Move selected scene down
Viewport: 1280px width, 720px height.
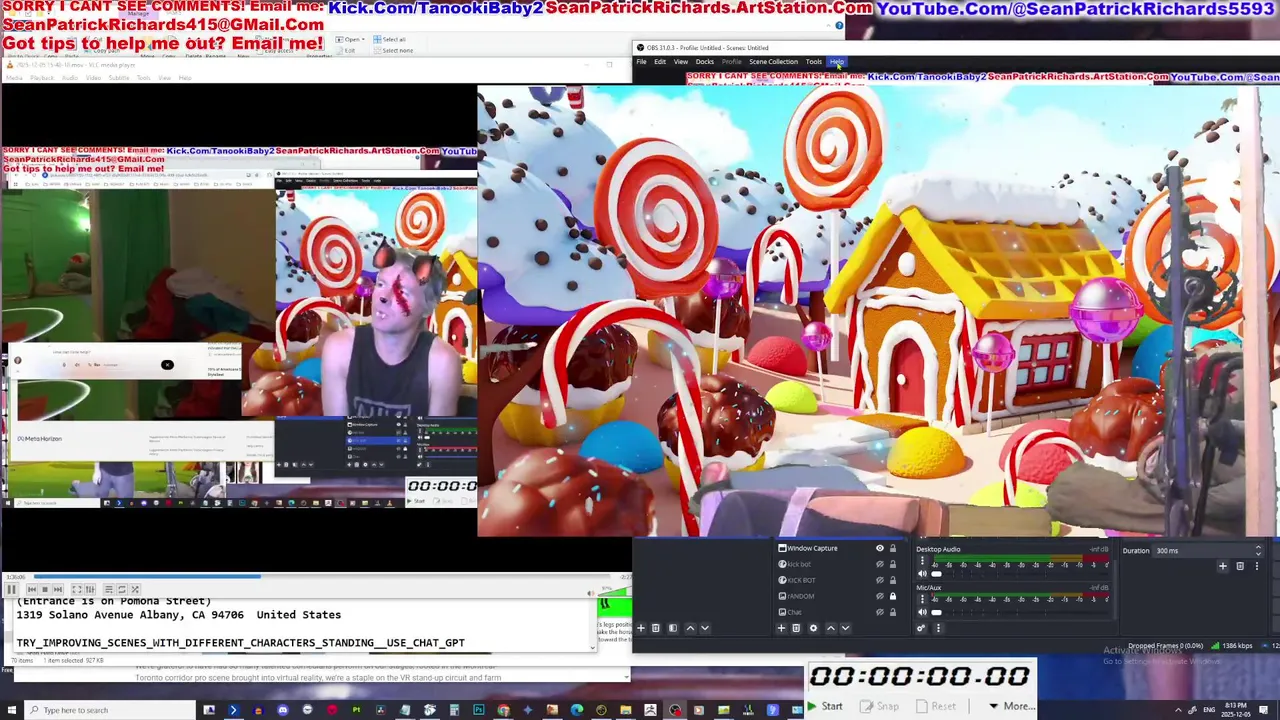pos(705,628)
